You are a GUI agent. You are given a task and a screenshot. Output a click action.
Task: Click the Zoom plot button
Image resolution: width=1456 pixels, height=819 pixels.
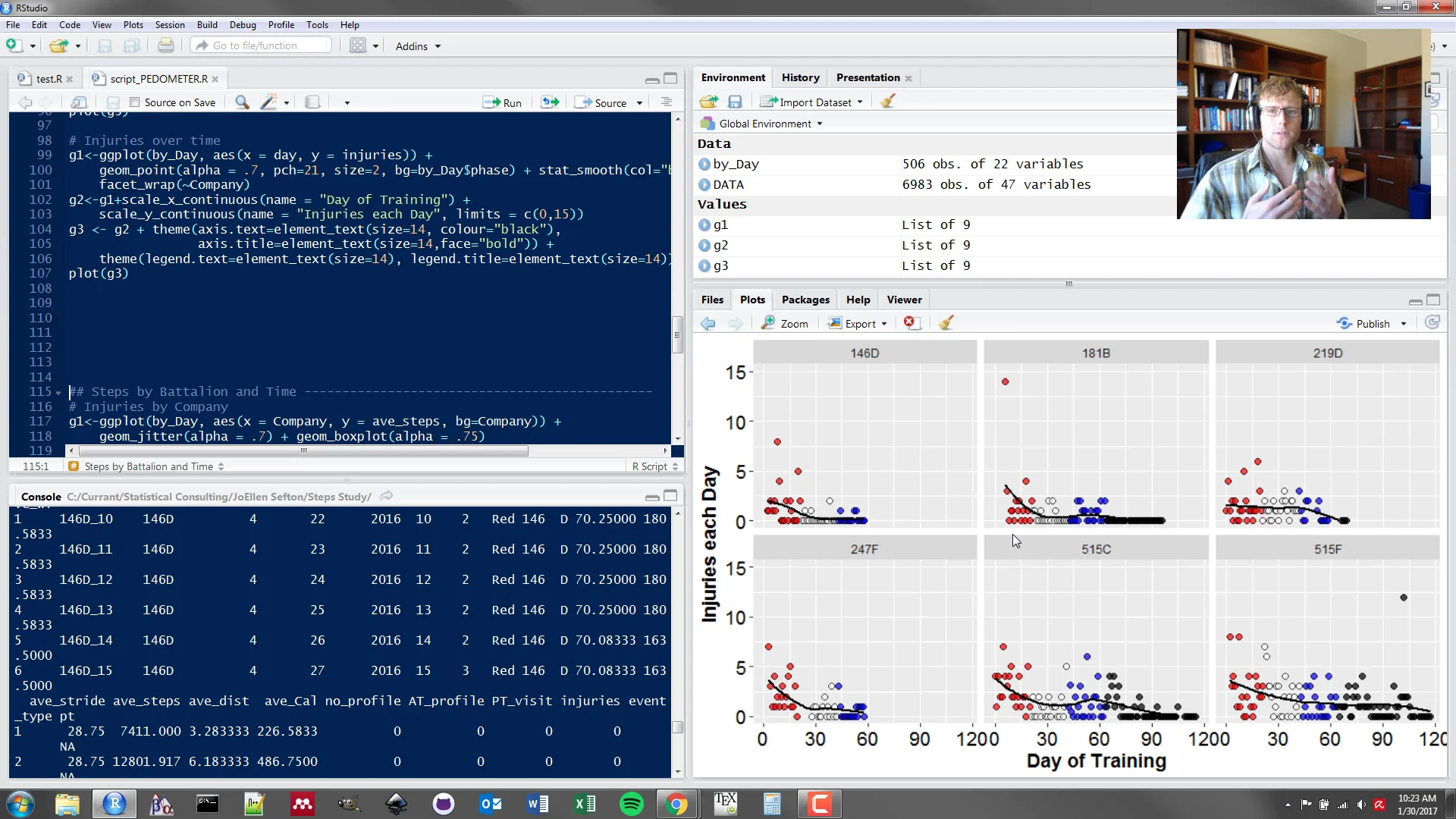(785, 324)
